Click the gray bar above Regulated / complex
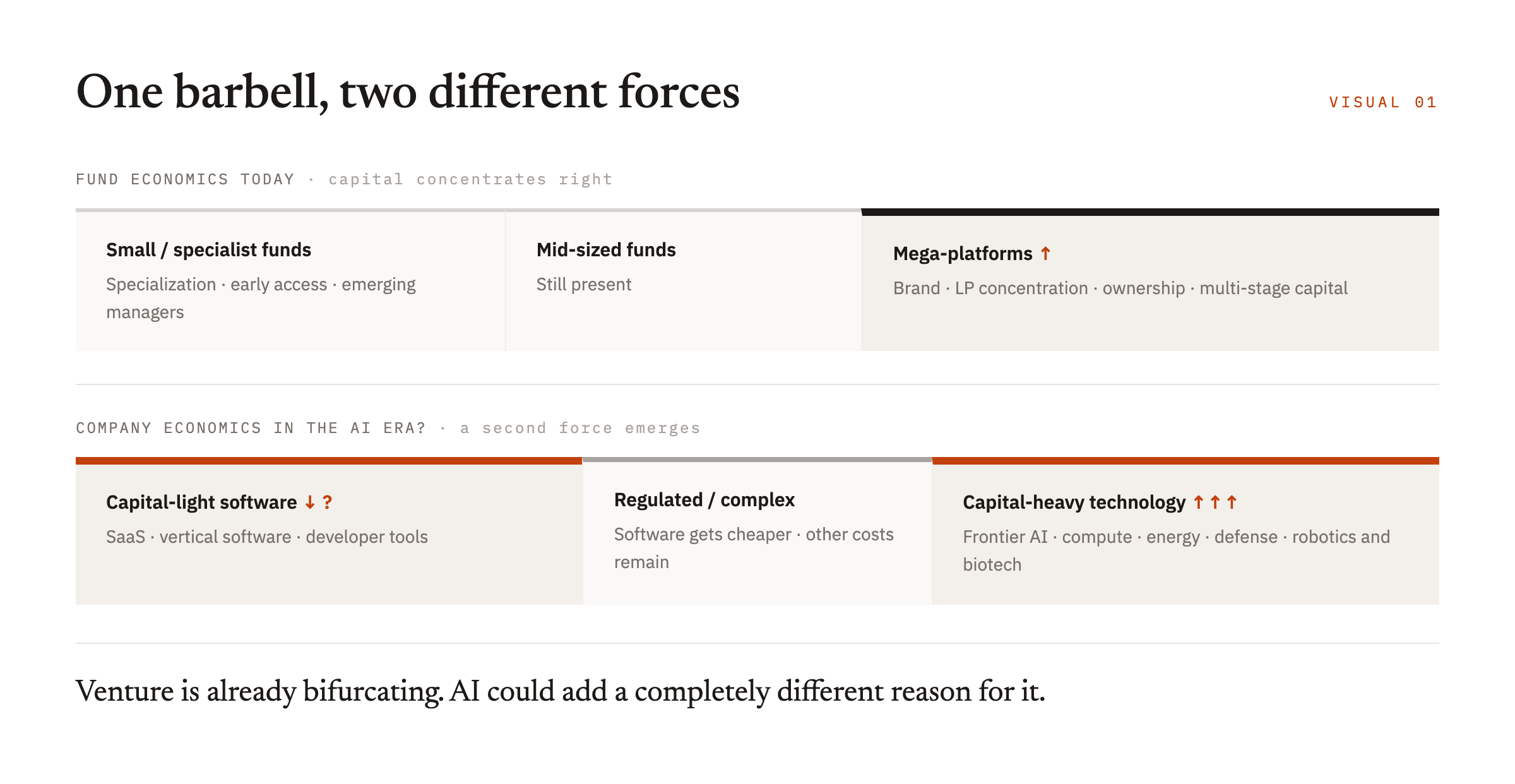1515x784 pixels. pyautogui.click(x=757, y=460)
